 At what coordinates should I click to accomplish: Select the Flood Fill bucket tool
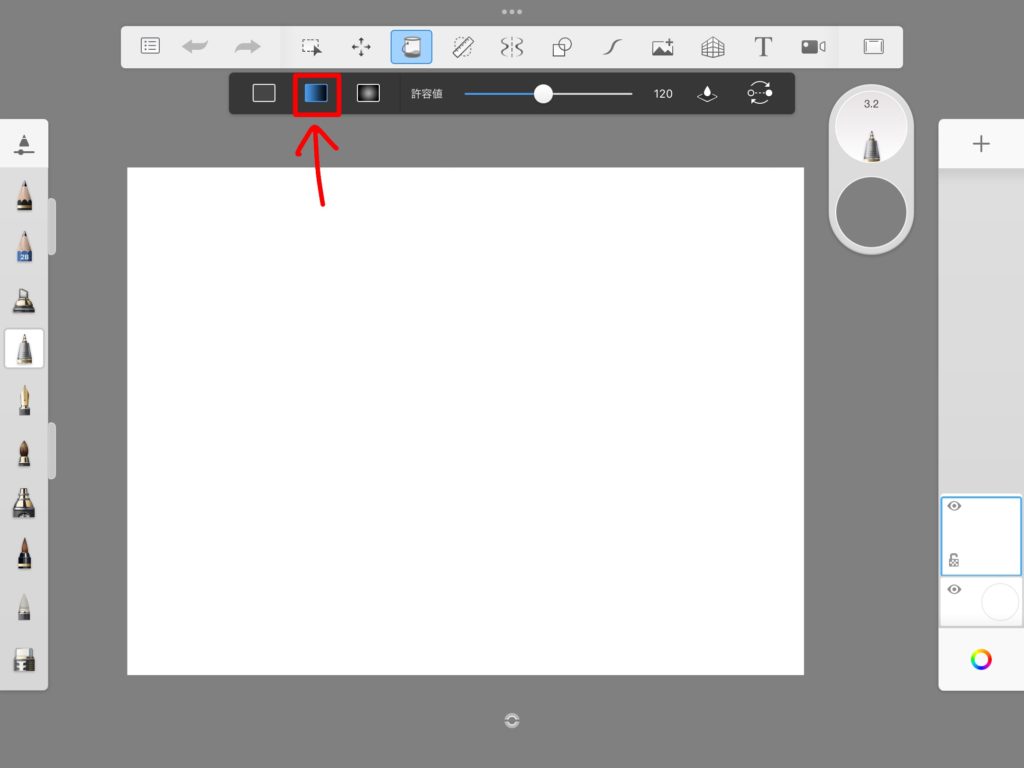click(411, 47)
